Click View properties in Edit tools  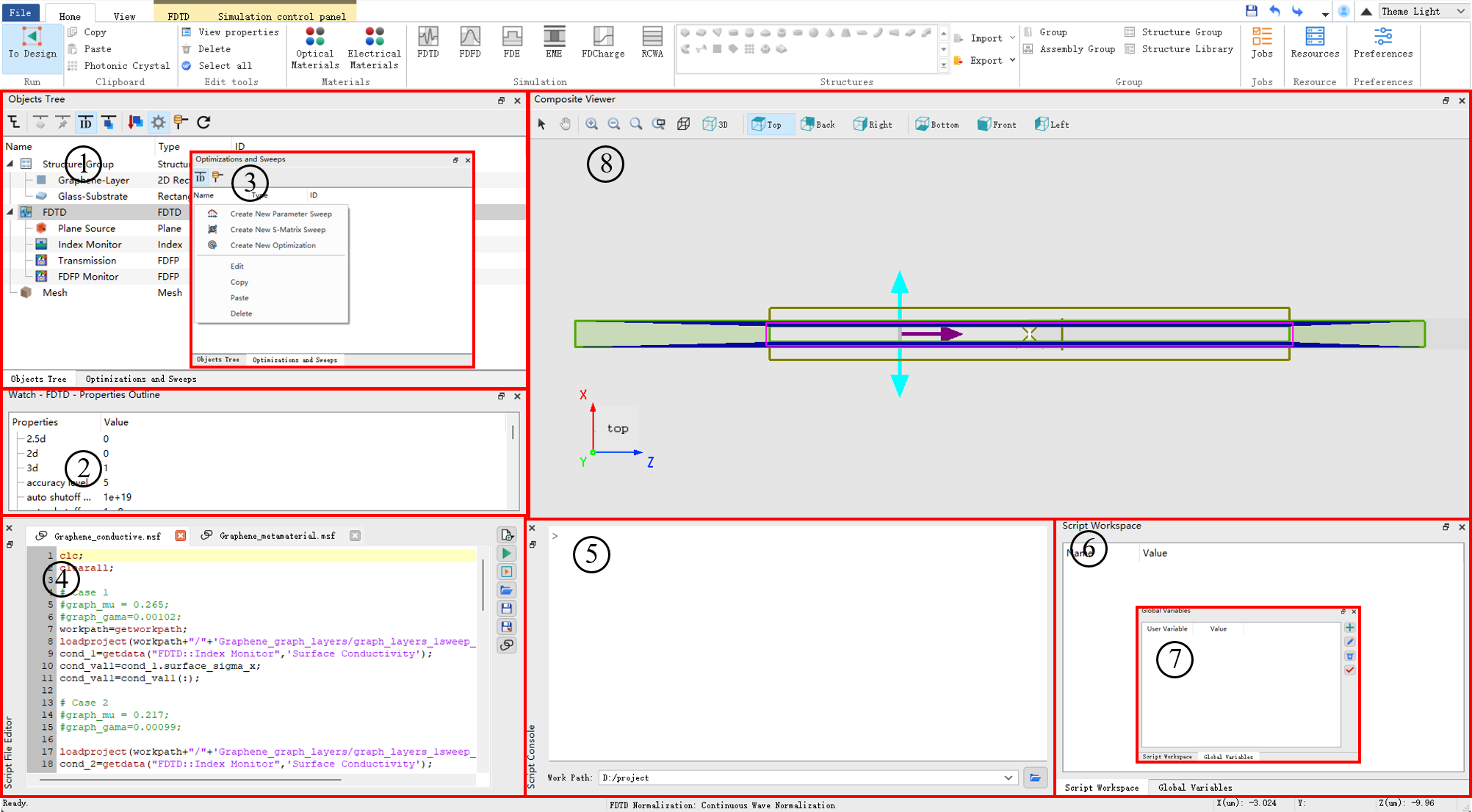[231, 32]
